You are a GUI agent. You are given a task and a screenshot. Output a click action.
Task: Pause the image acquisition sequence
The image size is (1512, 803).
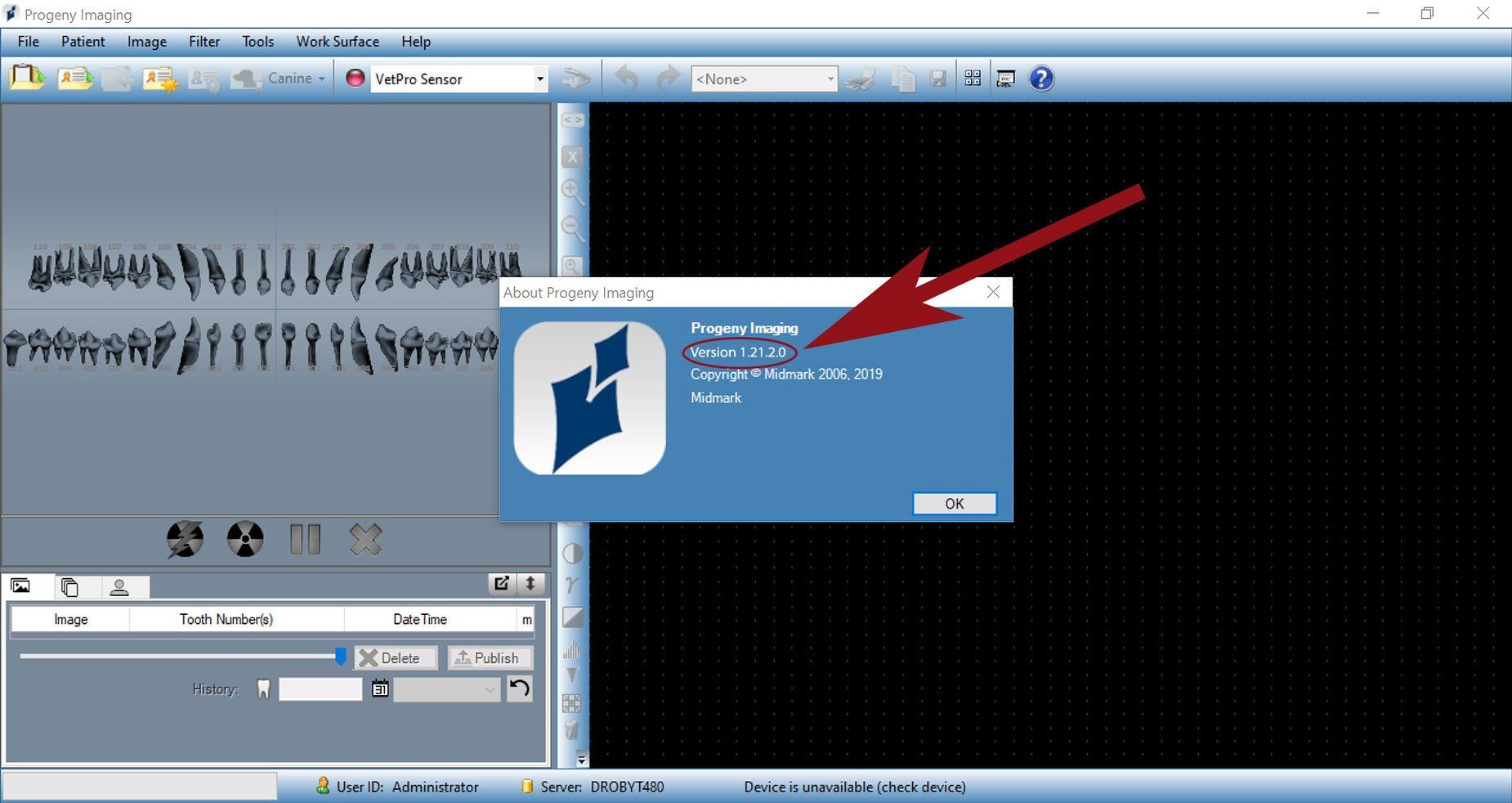(305, 538)
